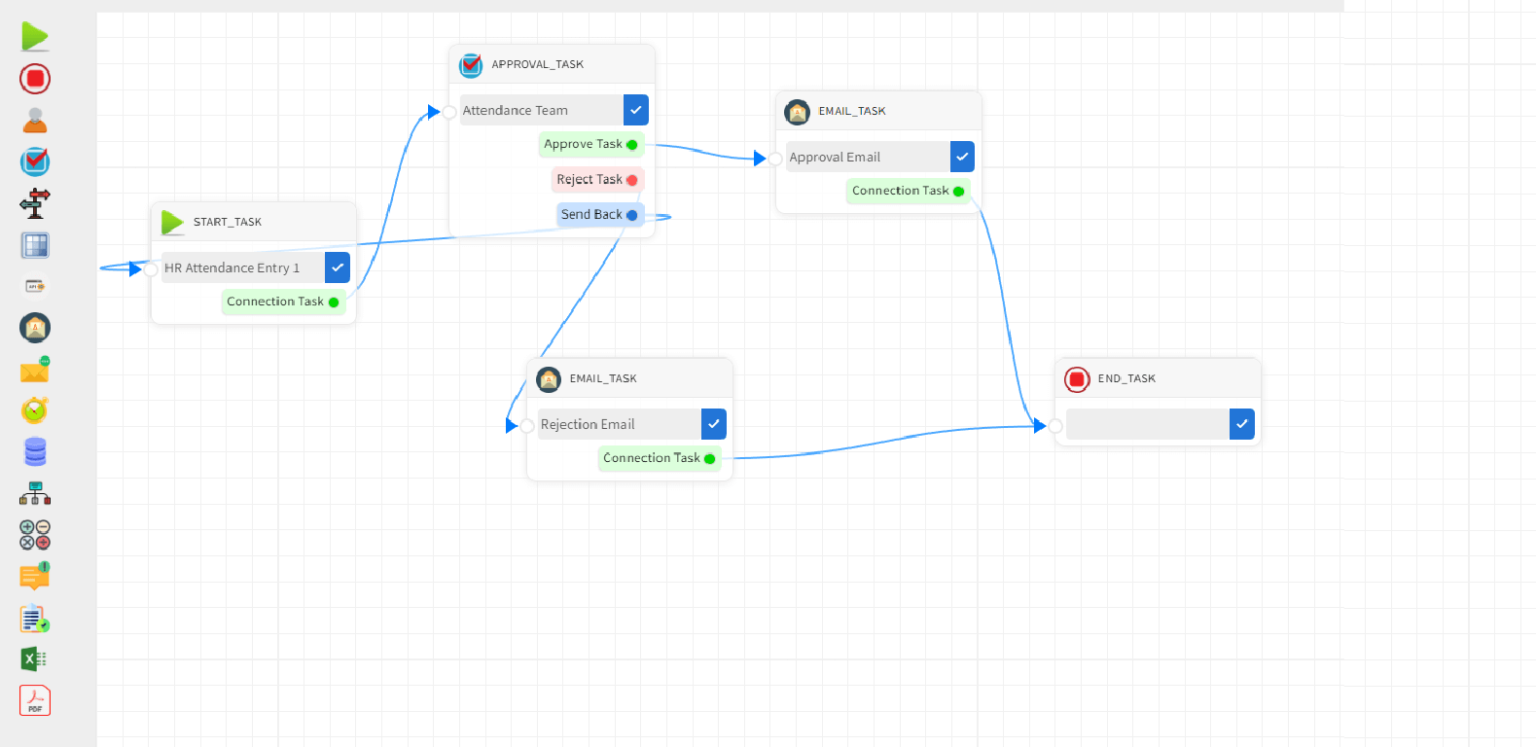1536x747 pixels.
Task: Click the Reject Task action
Action: [597, 179]
